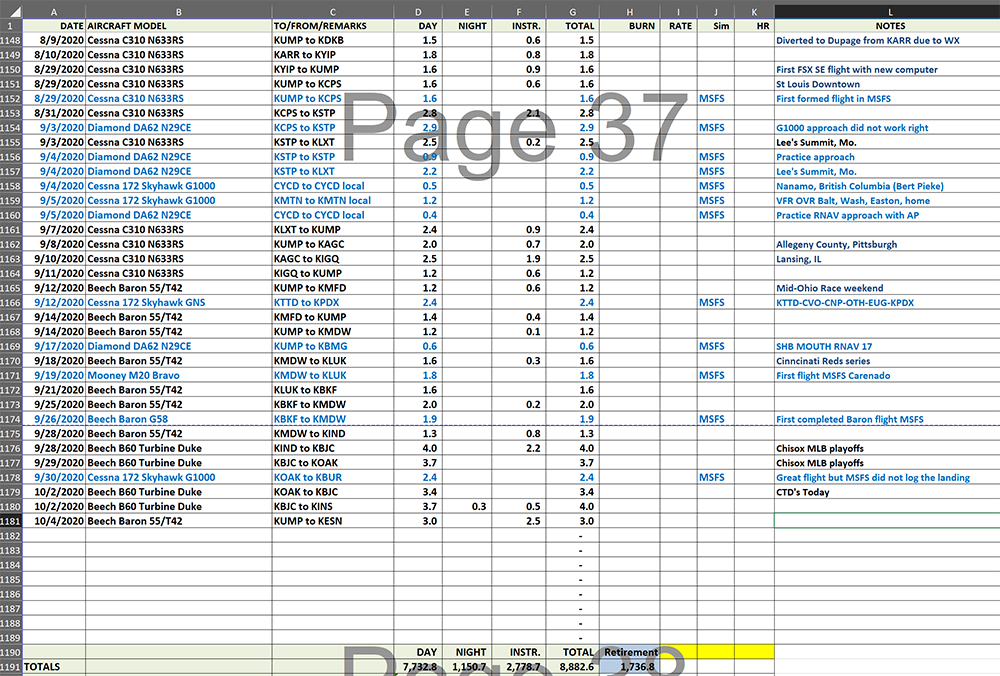
Task: Click cell 'Beech Baron G58'
Action: tap(179, 419)
